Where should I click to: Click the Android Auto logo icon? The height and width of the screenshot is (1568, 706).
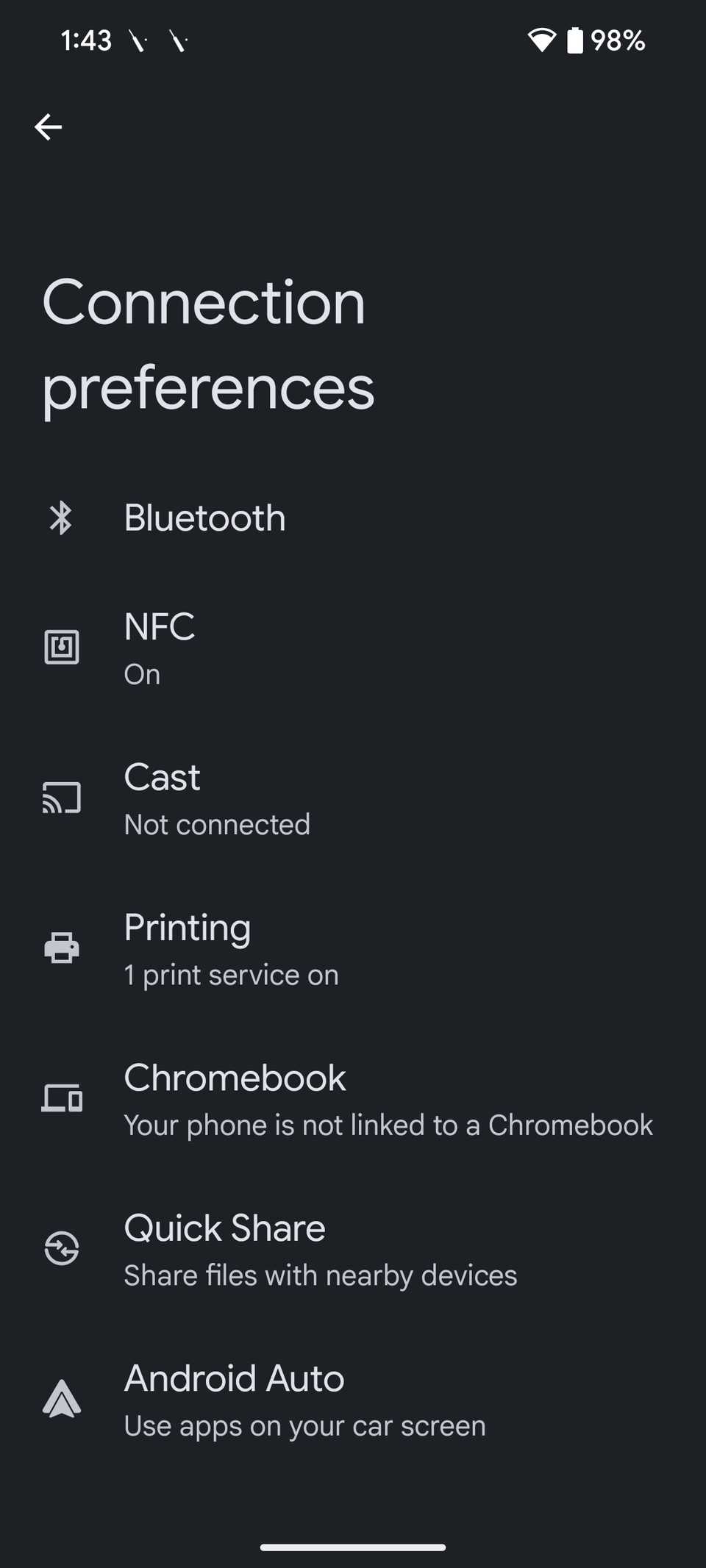[x=62, y=1398]
